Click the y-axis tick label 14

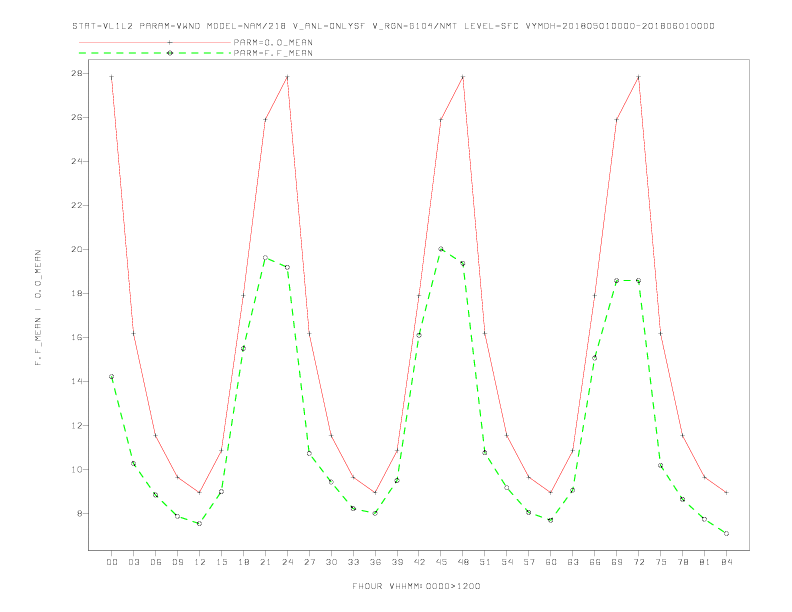click(77, 381)
